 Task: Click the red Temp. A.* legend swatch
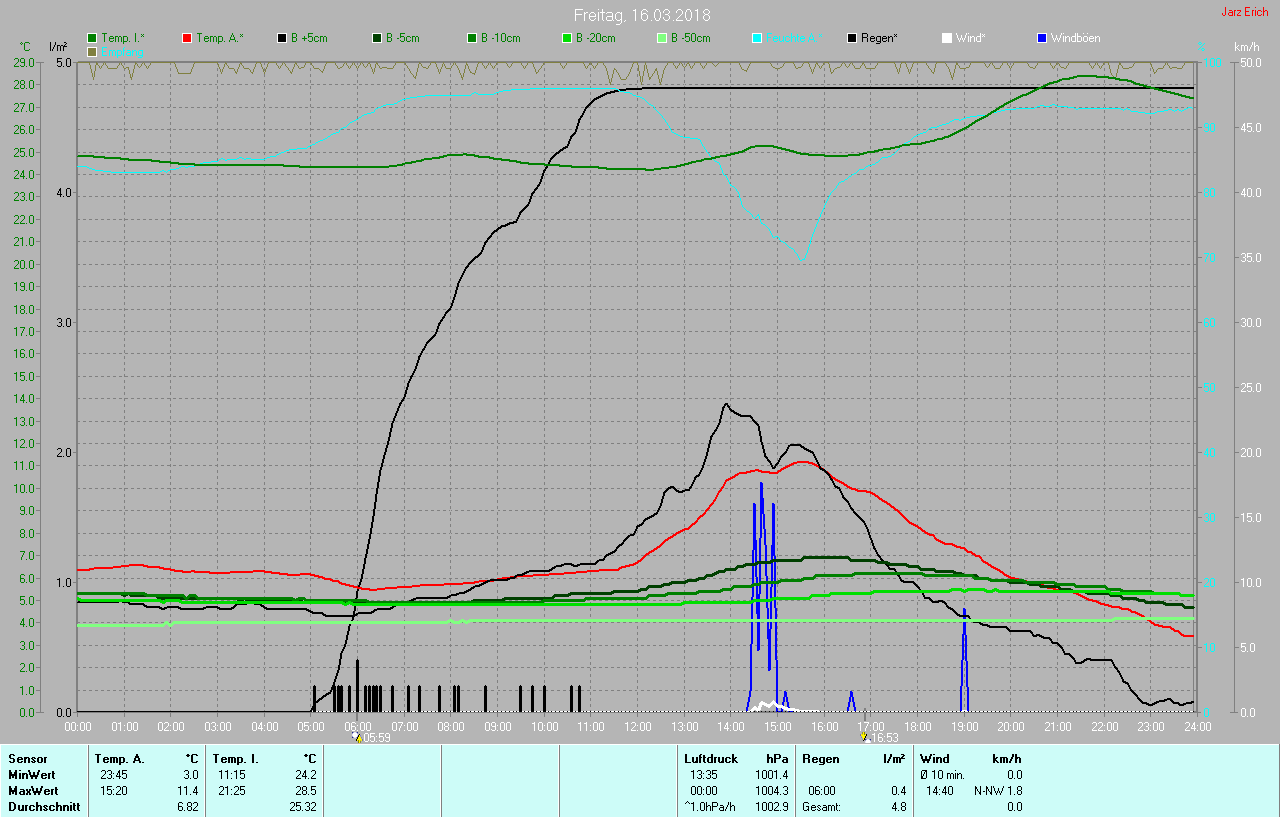tap(187, 38)
